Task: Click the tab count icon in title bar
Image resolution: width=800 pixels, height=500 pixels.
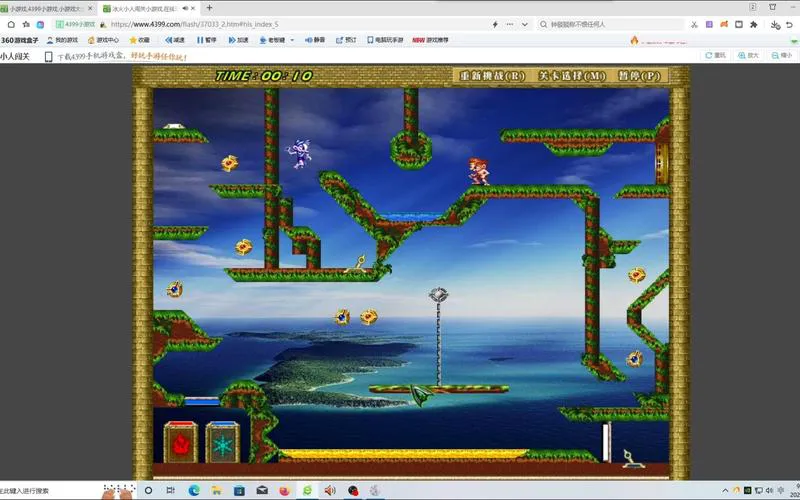Action: pos(753,7)
